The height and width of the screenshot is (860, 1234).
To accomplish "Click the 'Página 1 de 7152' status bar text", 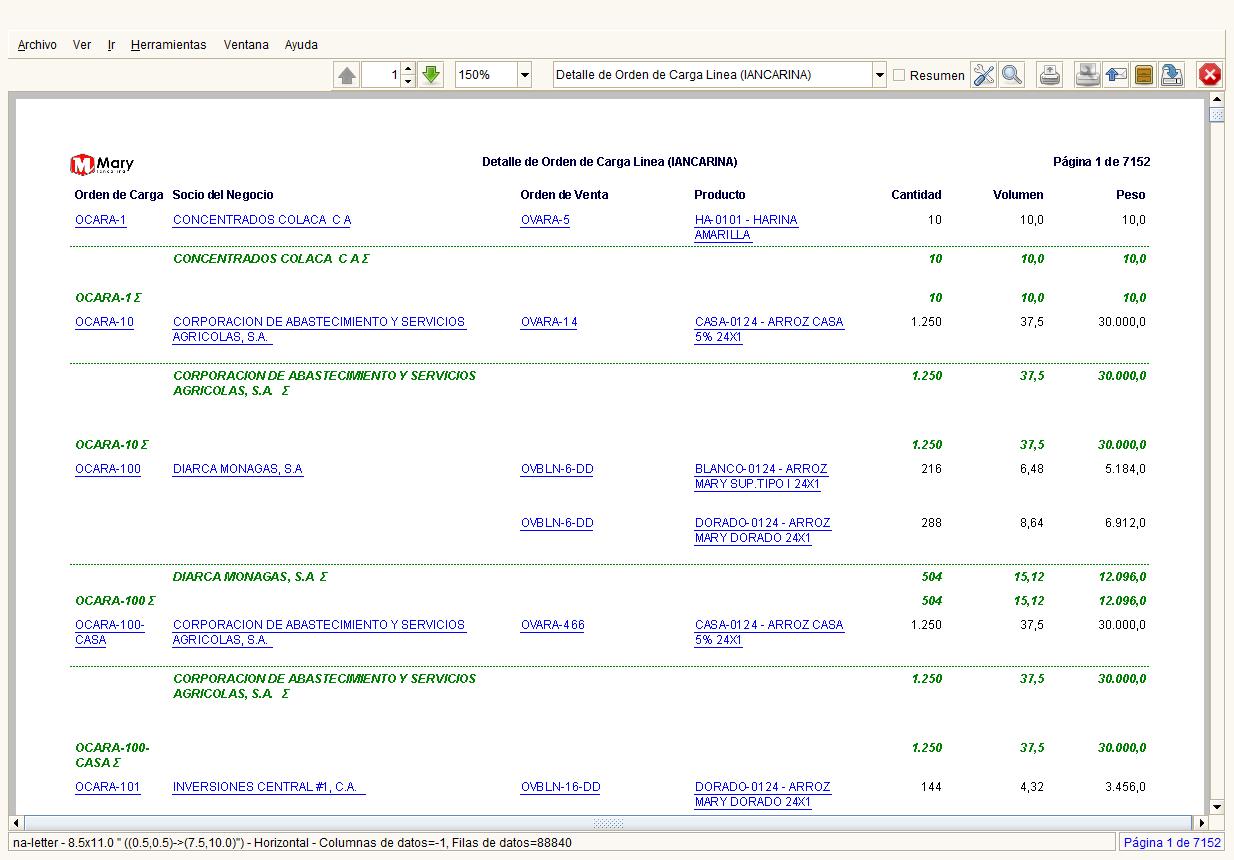I will pos(1172,843).
